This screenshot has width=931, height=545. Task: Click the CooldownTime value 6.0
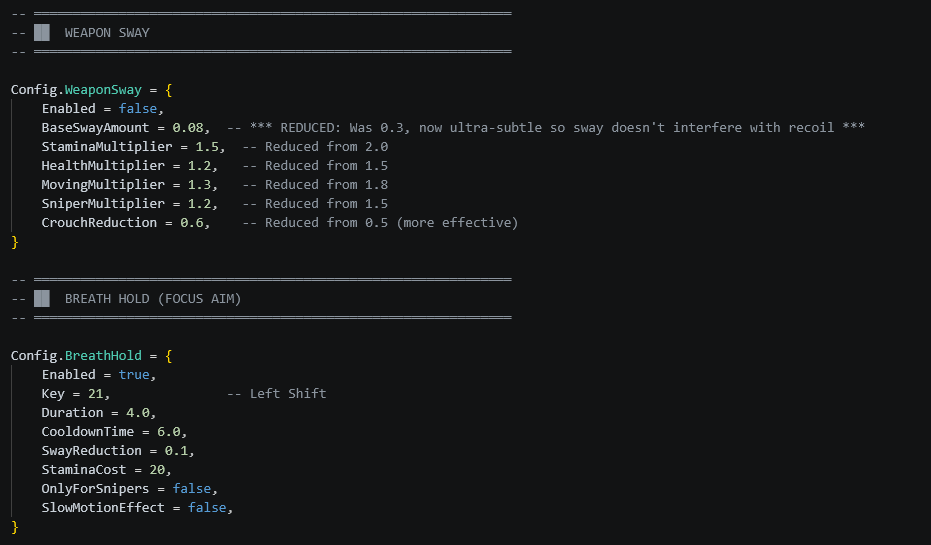169,432
